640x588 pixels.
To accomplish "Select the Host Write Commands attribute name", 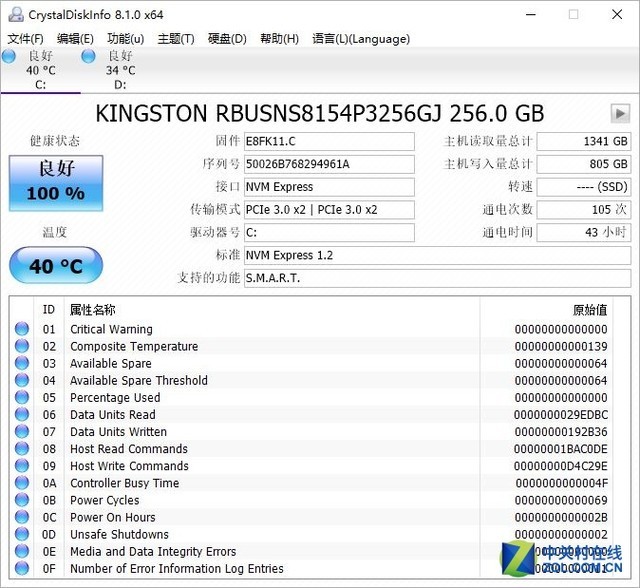I will point(129,466).
